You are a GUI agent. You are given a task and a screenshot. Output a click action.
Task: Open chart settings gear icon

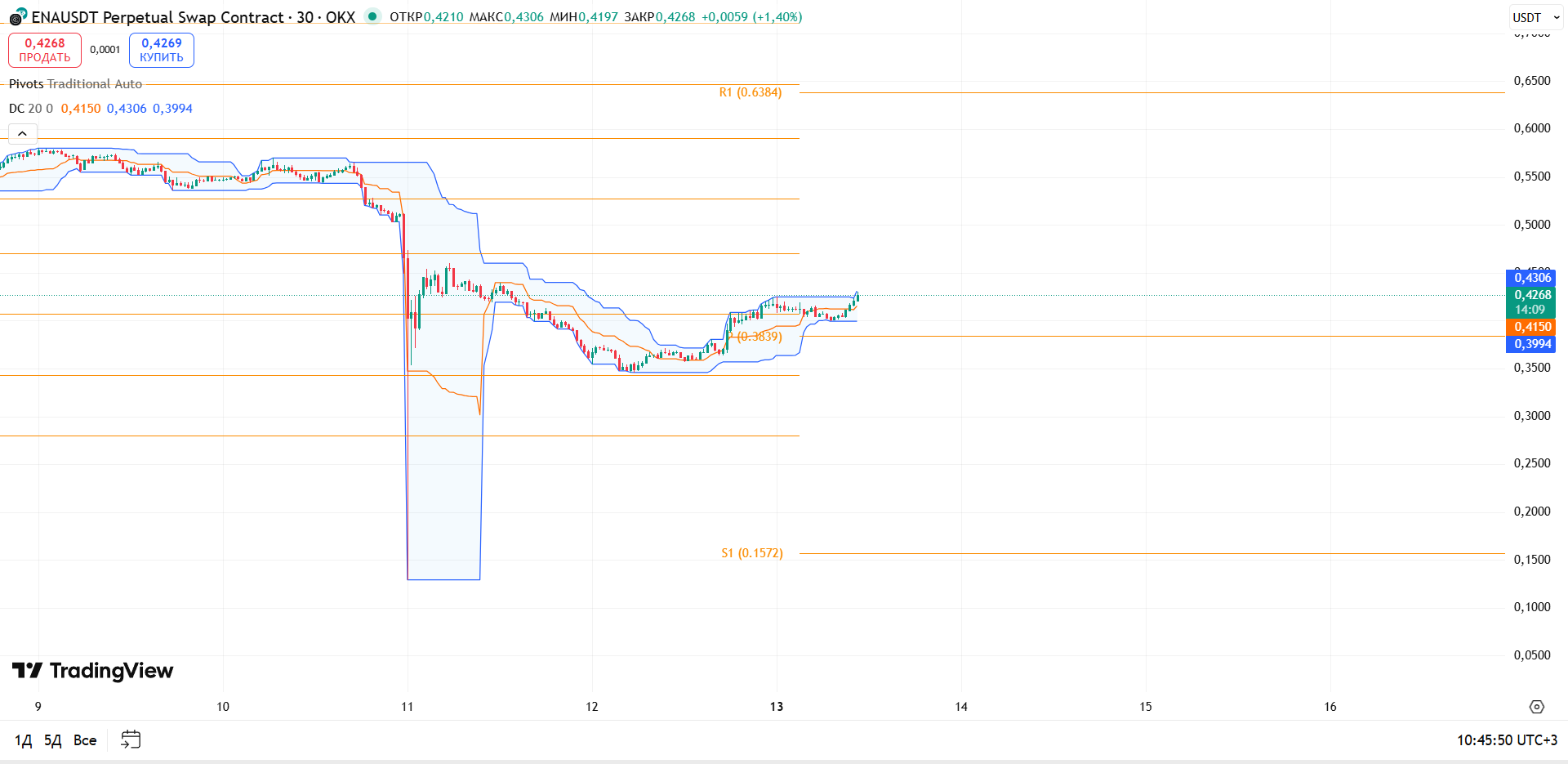click(1536, 707)
